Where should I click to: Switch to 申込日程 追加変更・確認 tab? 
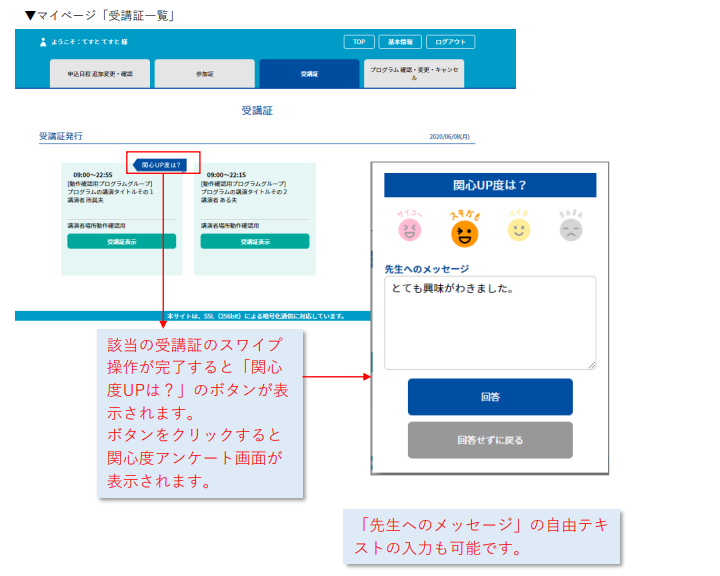point(100,73)
